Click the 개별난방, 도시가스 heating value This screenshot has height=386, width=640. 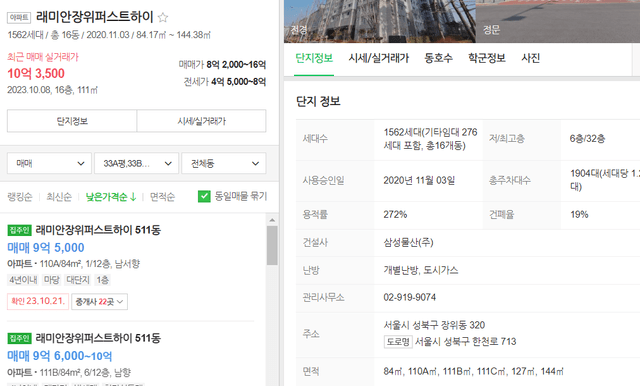tap(421, 271)
